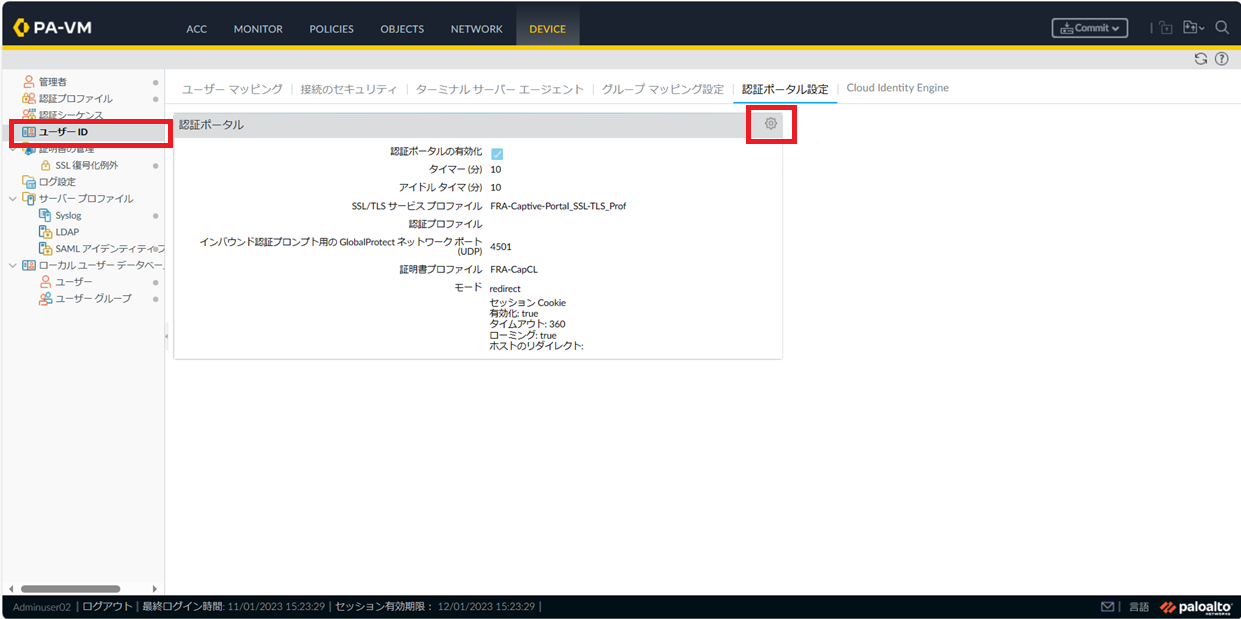Switch to the ユーザー マッピング tab
1241x619 pixels.
(232, 89)
